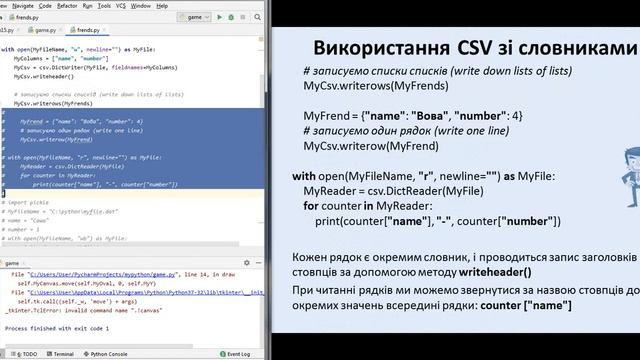Open the Window menu

tap(140, 6)
